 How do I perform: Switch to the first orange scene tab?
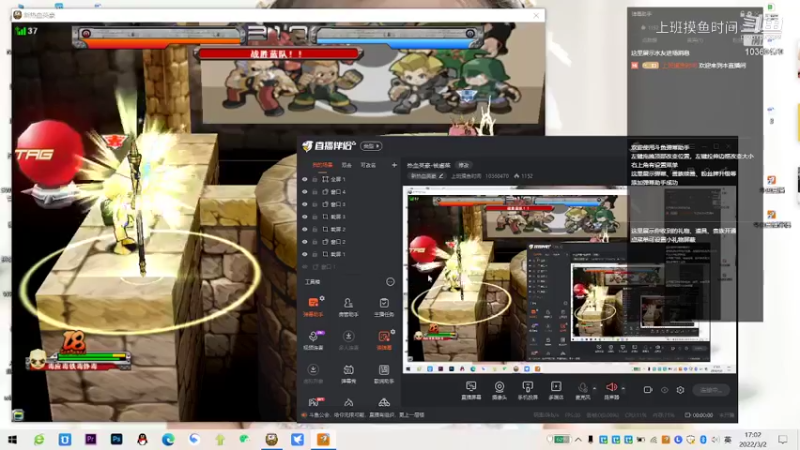(x=322, y=165)
